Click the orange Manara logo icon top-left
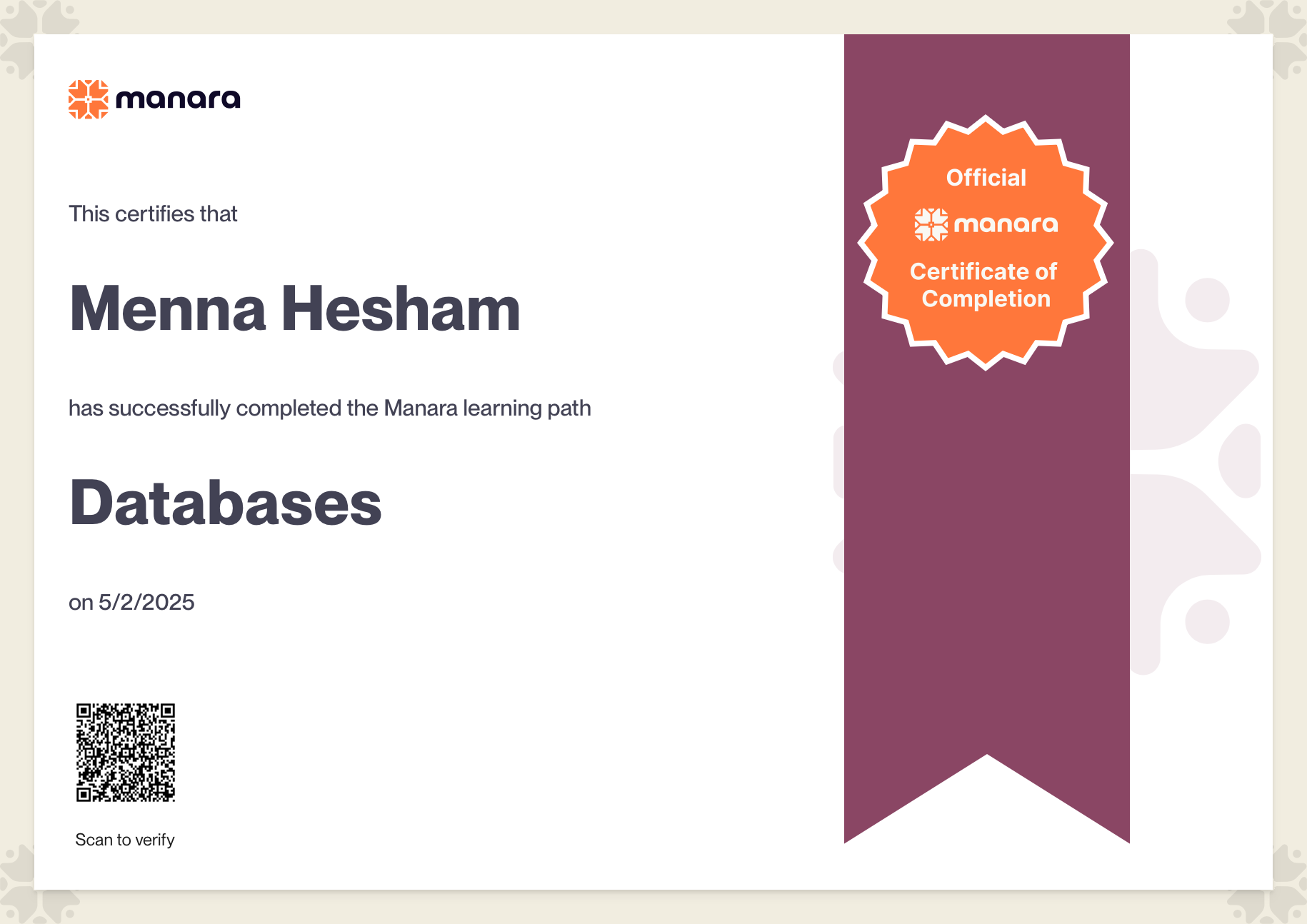Screen dimensions: 1307x924 tap(88, 99)
